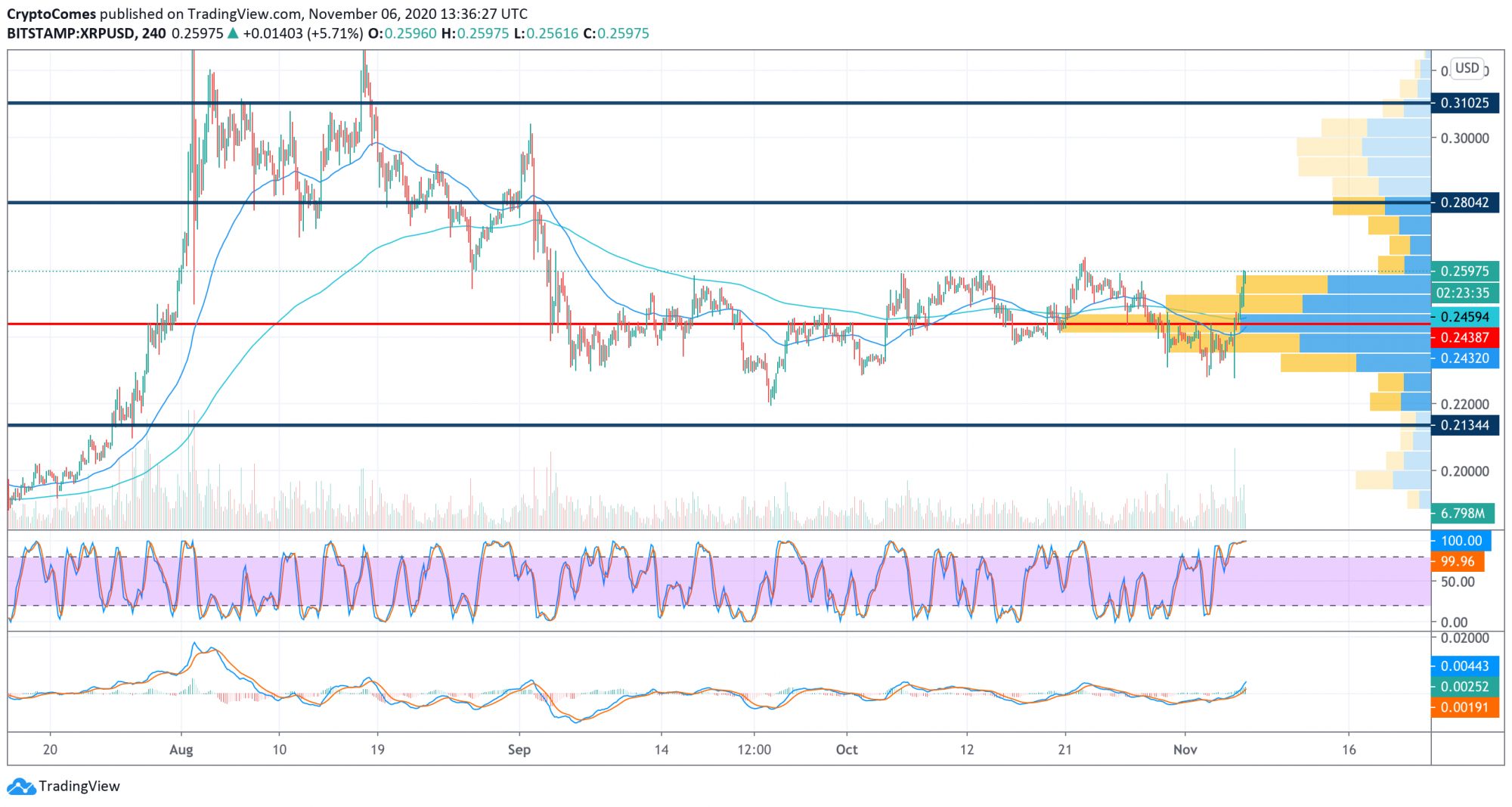Click the green up-triangle price change arrow
The image size is (1512, 807).
point(234,33)
